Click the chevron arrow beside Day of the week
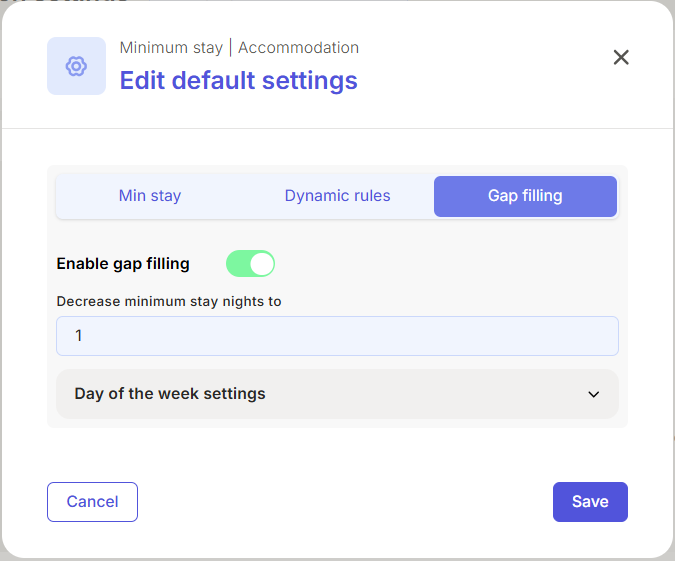 (x=594, y=394)
